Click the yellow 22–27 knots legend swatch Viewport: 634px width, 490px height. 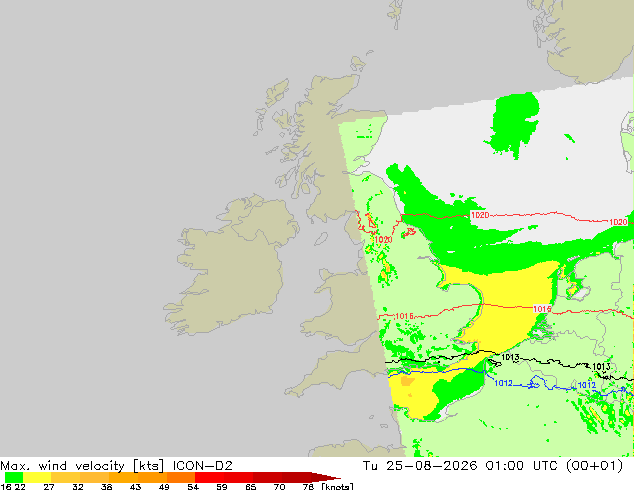(37, 477)
